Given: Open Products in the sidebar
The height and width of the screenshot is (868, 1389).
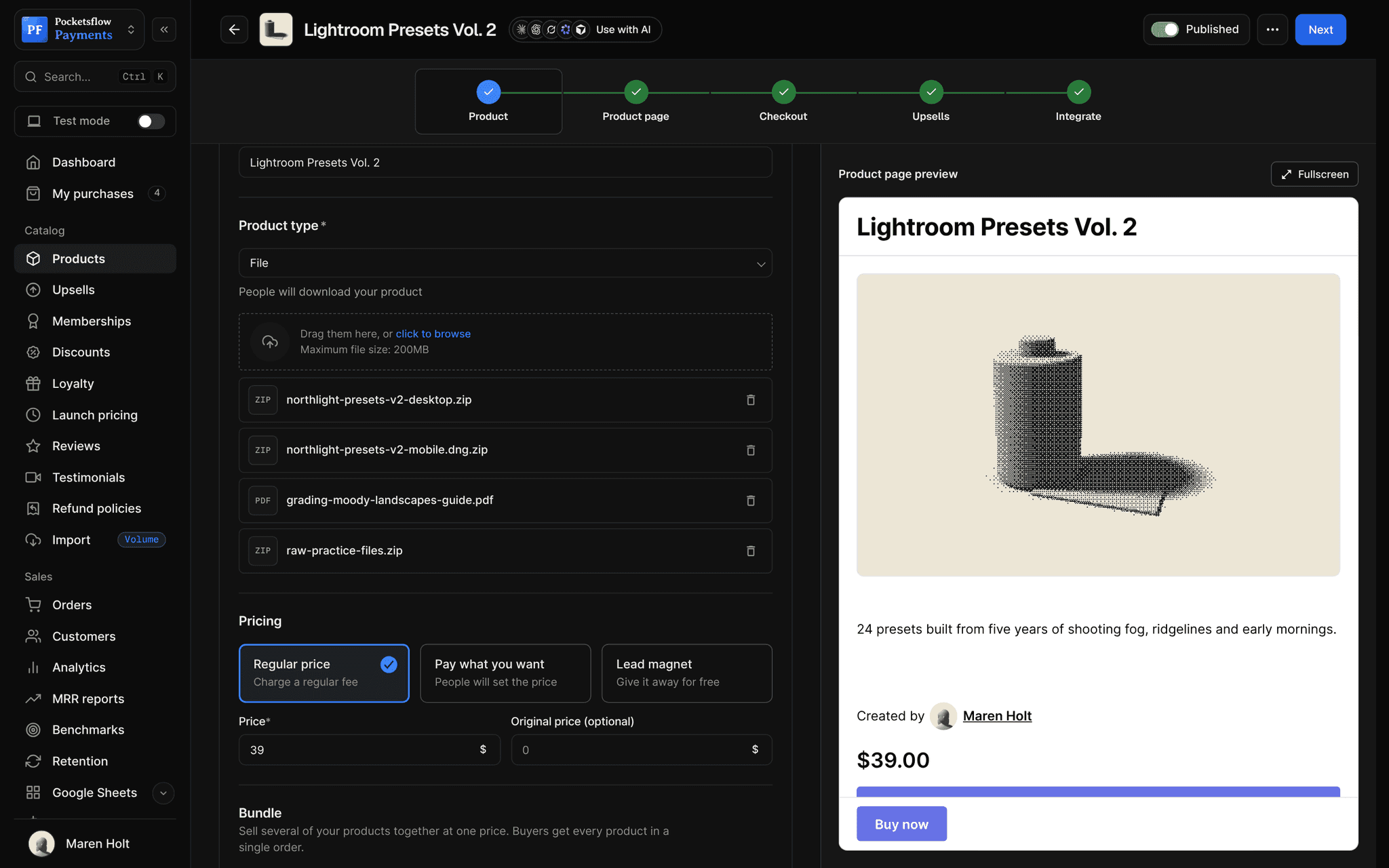Looking at the screenshot, I should tap(95, 258).
